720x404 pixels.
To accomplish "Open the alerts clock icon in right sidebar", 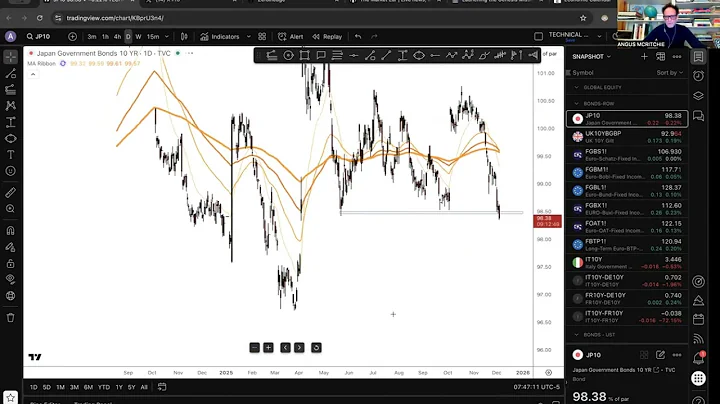I will 698,76.
